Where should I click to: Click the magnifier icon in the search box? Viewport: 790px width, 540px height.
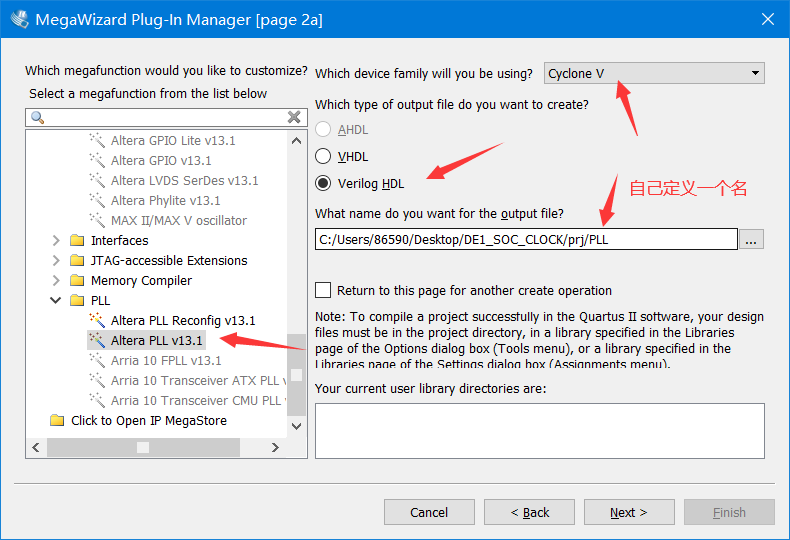[x=38, y=117]
